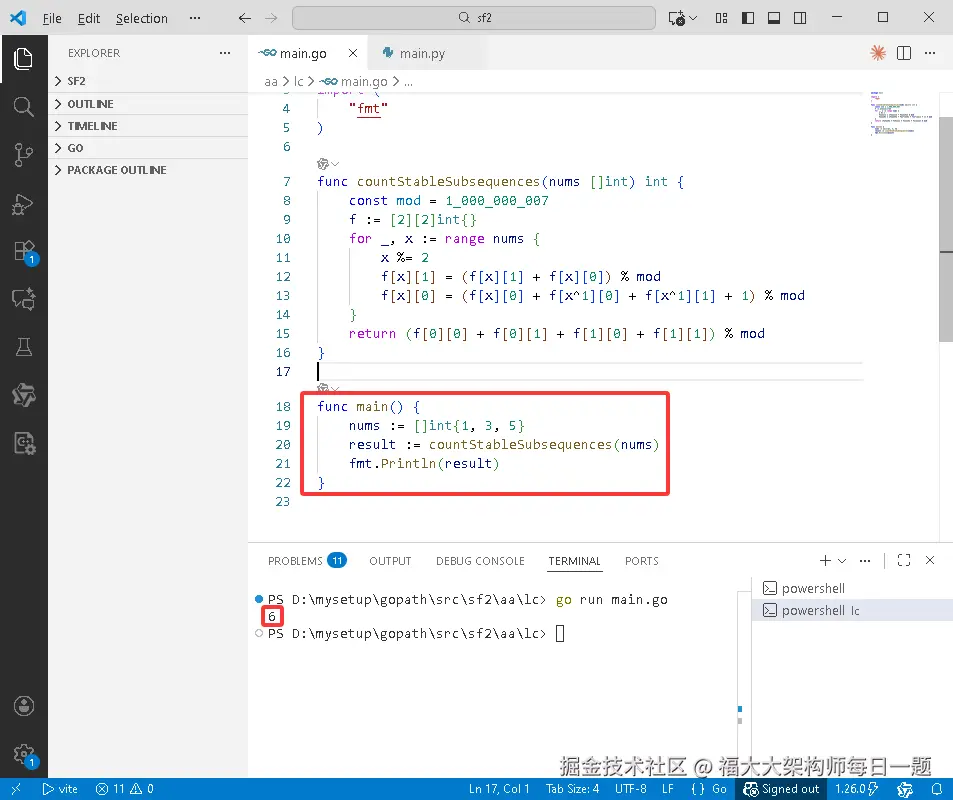Expand the PACKAGE OUTLINE section
The image size is (953, 800).
(x=148, y=170)
